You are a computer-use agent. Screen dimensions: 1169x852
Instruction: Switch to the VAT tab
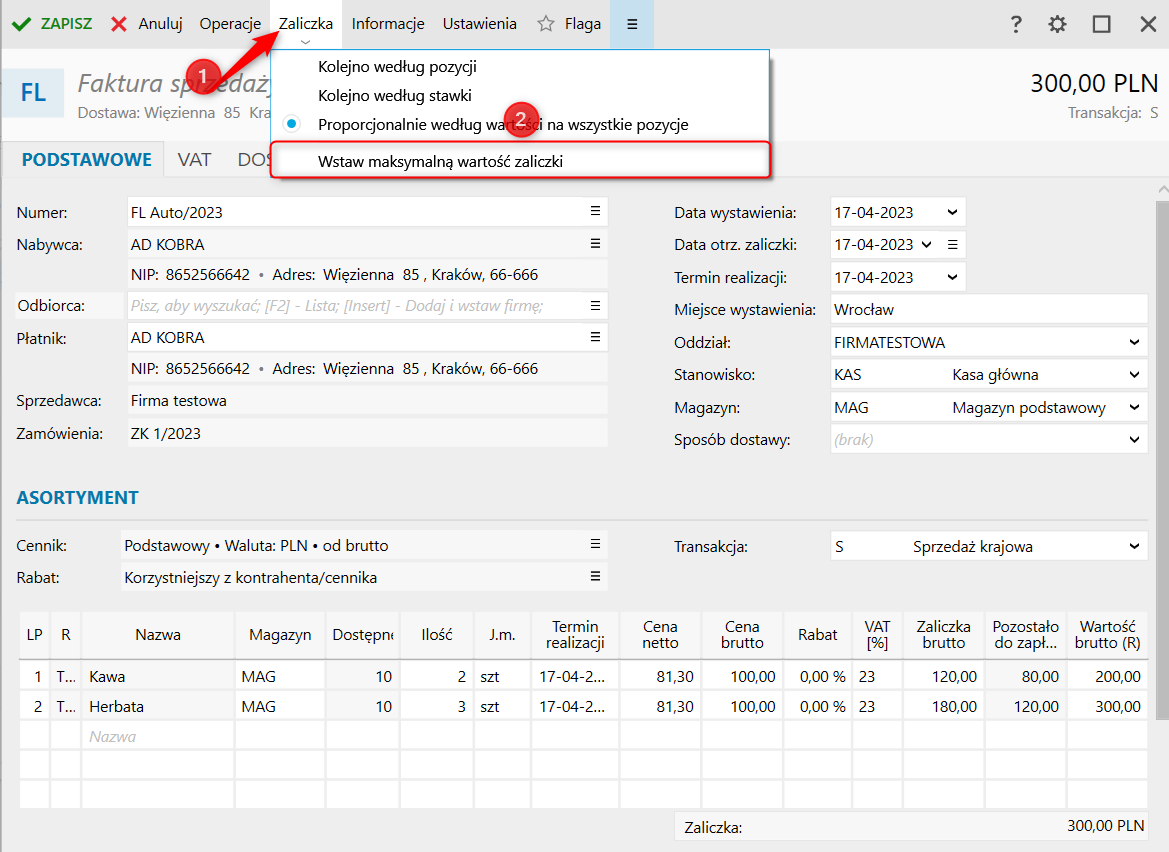(194, 160)
